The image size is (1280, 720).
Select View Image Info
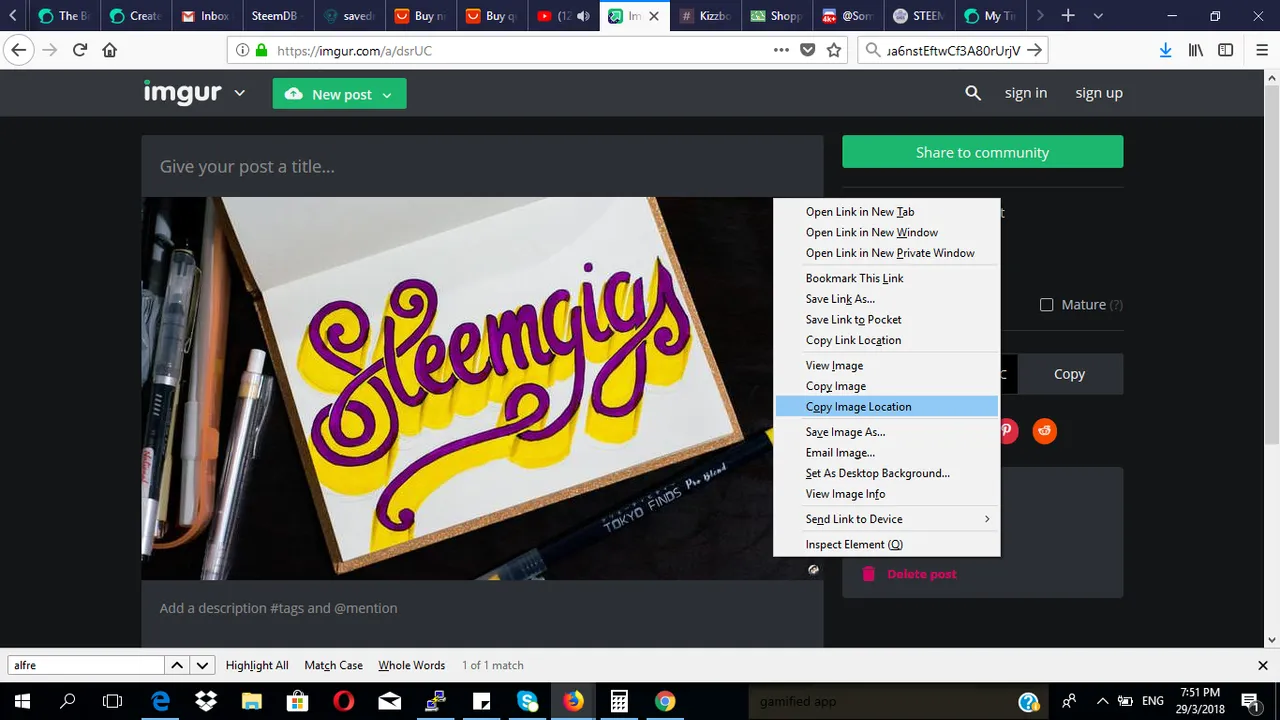click(887, 494)
